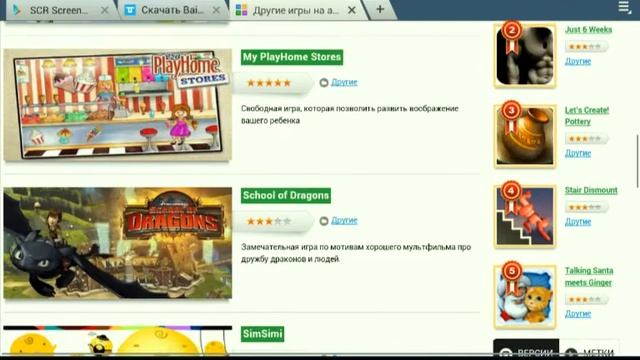Click the blue favicon on Скачать tab
Screen dimensions: 640x360
tap(130, 10)
